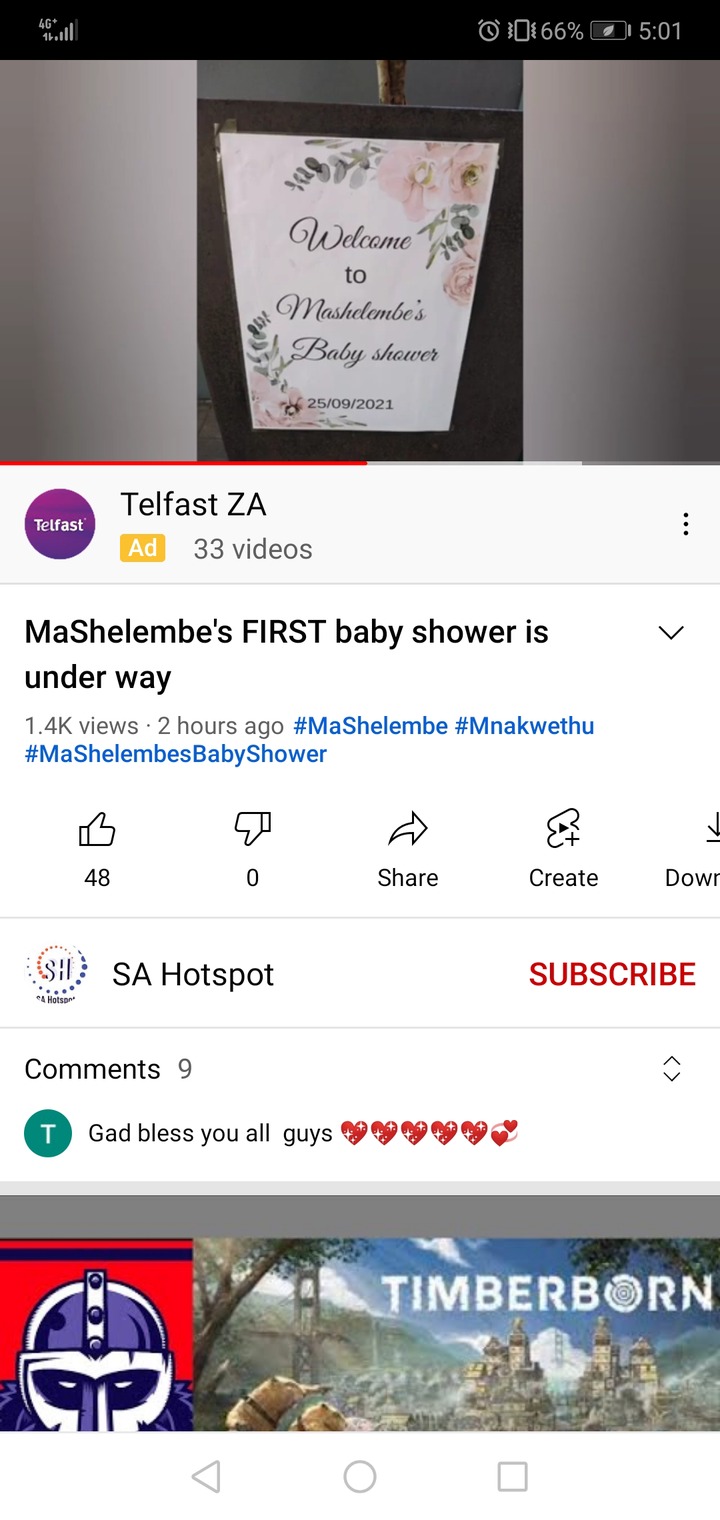The width and height of the screenshot is (720, 1520).
Task: Open the Telfast ZA ad options menu
Action: tap(685, 524)
